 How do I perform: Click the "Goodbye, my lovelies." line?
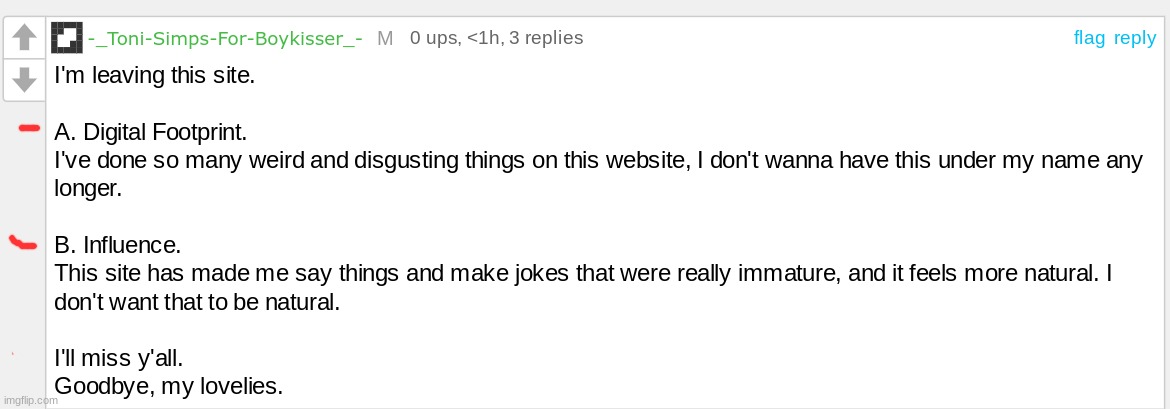pos(169,387)
